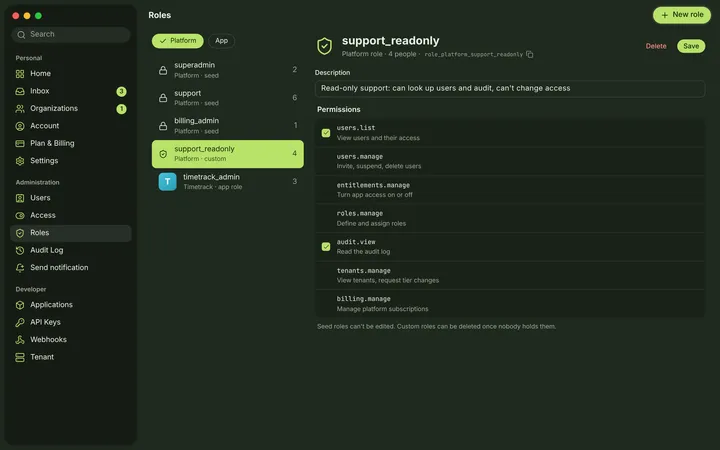Viewport: 720px width, 450px height.
Task: Select the superadmin role
Action: tap(228, 70)
